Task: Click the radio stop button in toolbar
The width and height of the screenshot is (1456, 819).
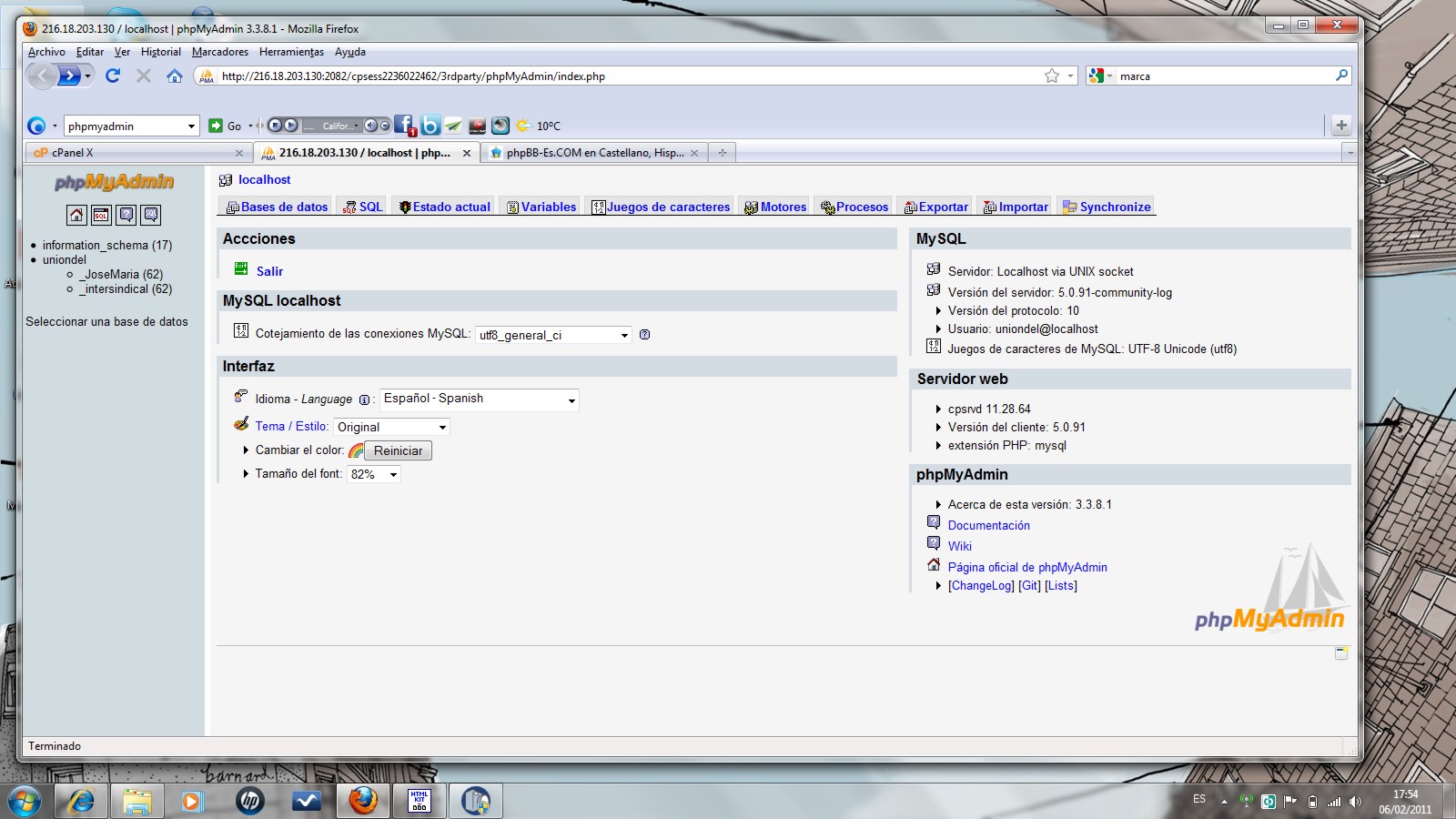Action: click(x=275, y=126)
